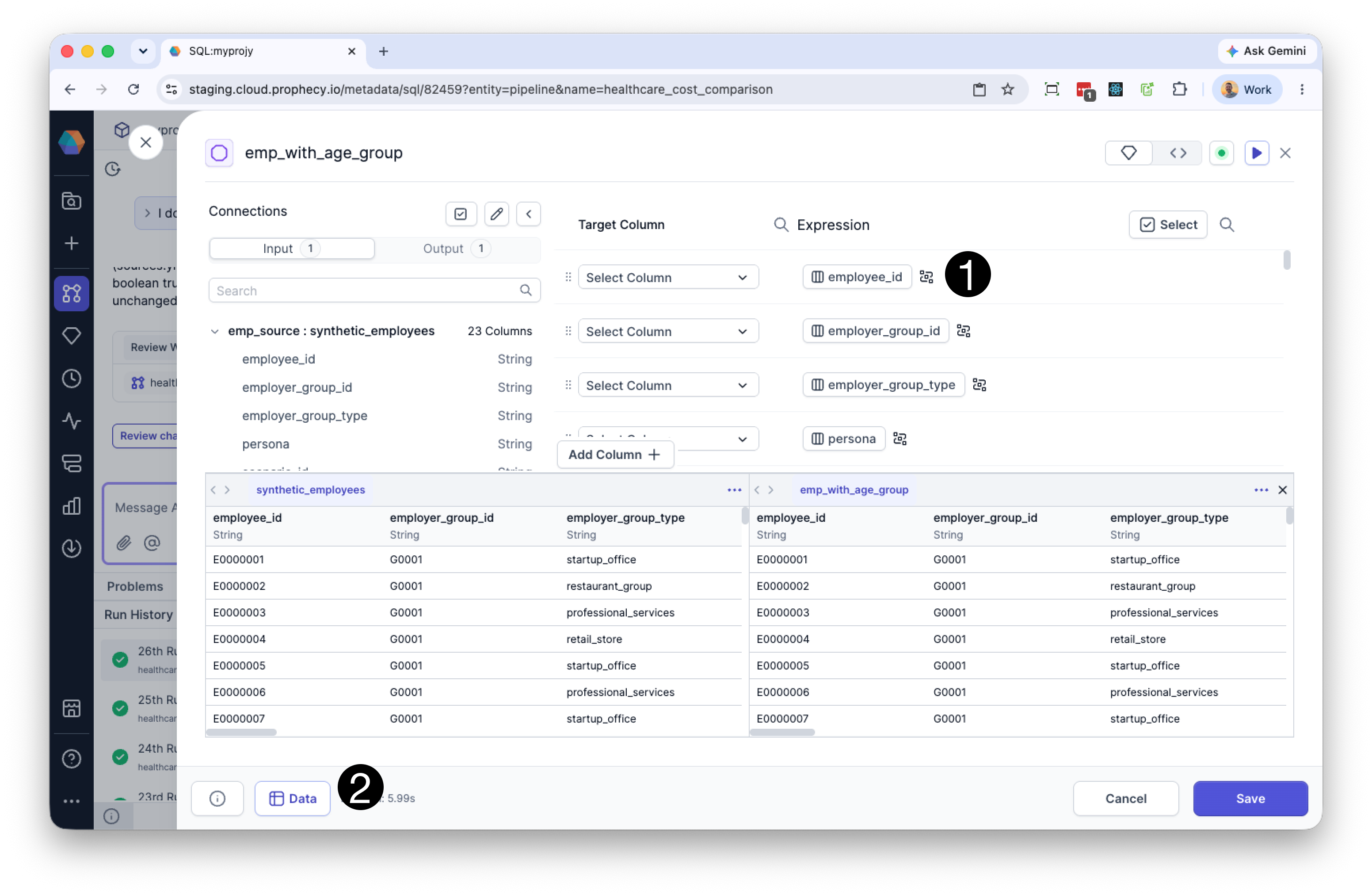Bookmark this page with the star icon
The width and height of the screenshot is (1372, 895).
click(1007, 89)
